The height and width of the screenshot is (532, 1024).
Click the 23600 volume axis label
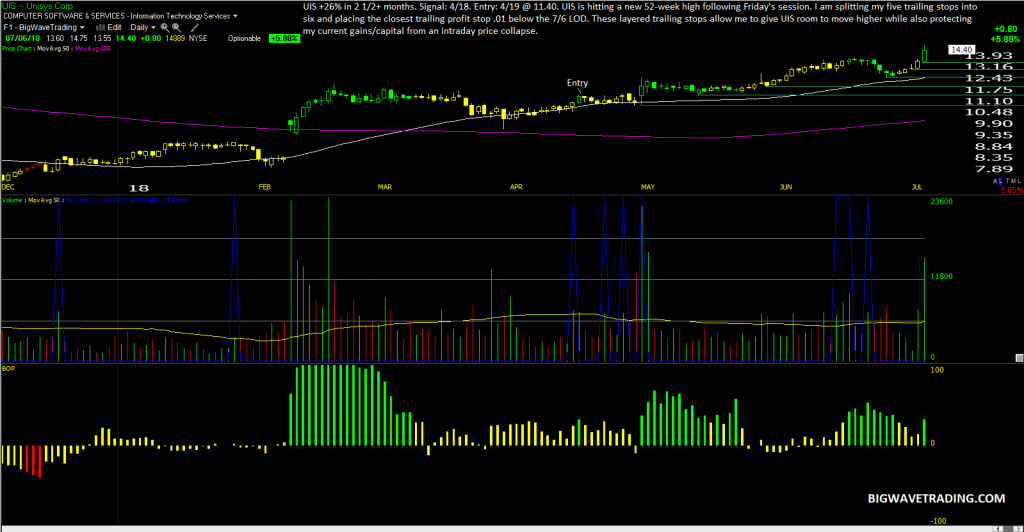(941, 202)
